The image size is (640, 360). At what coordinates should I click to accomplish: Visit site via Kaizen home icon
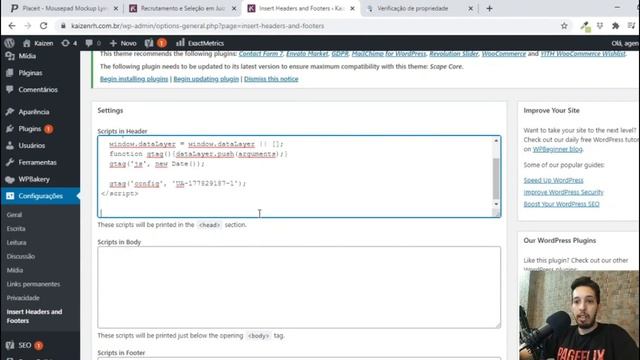tap(38, 43)
